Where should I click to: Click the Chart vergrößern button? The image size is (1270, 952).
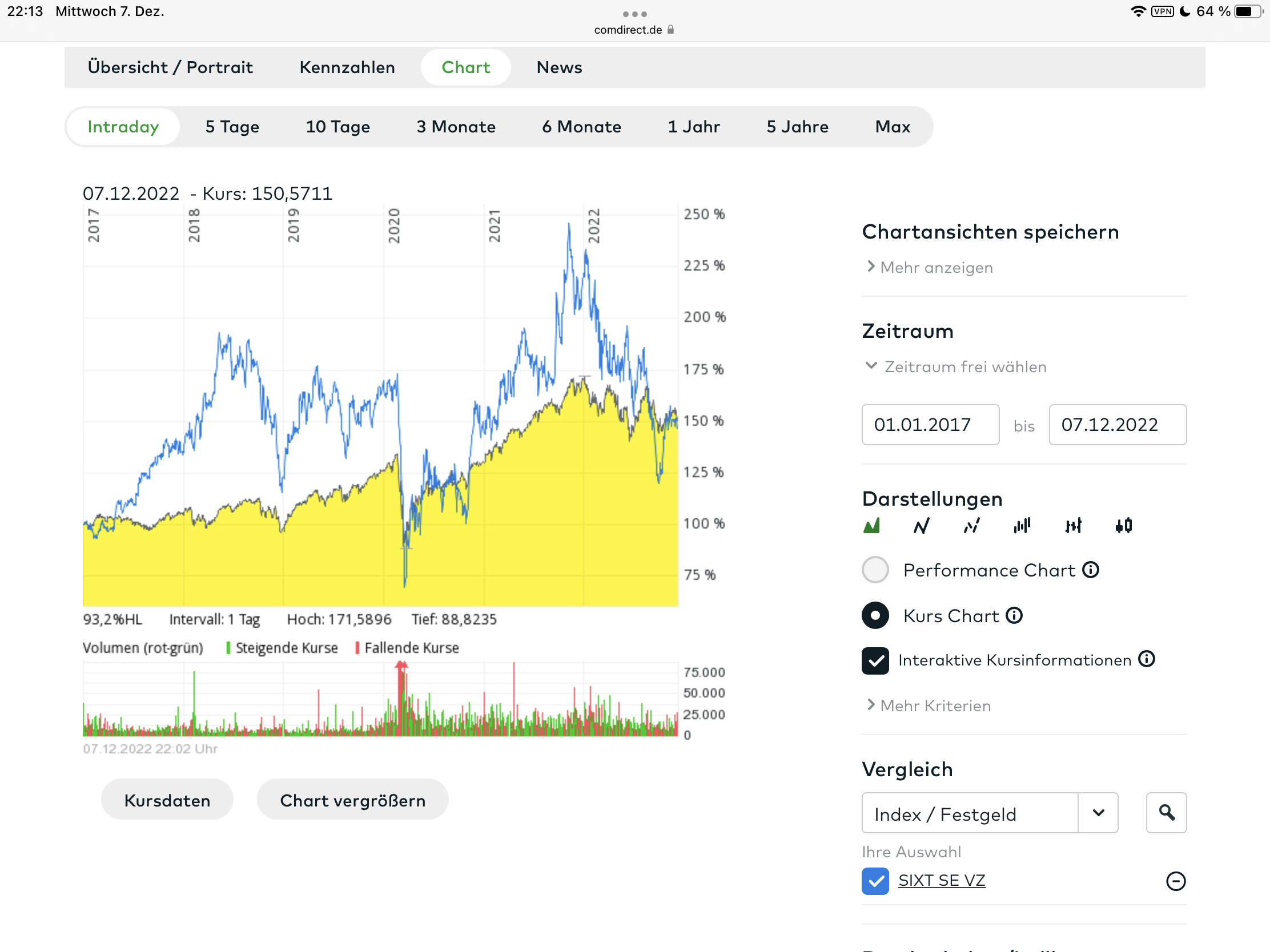[x=352, y=800]
